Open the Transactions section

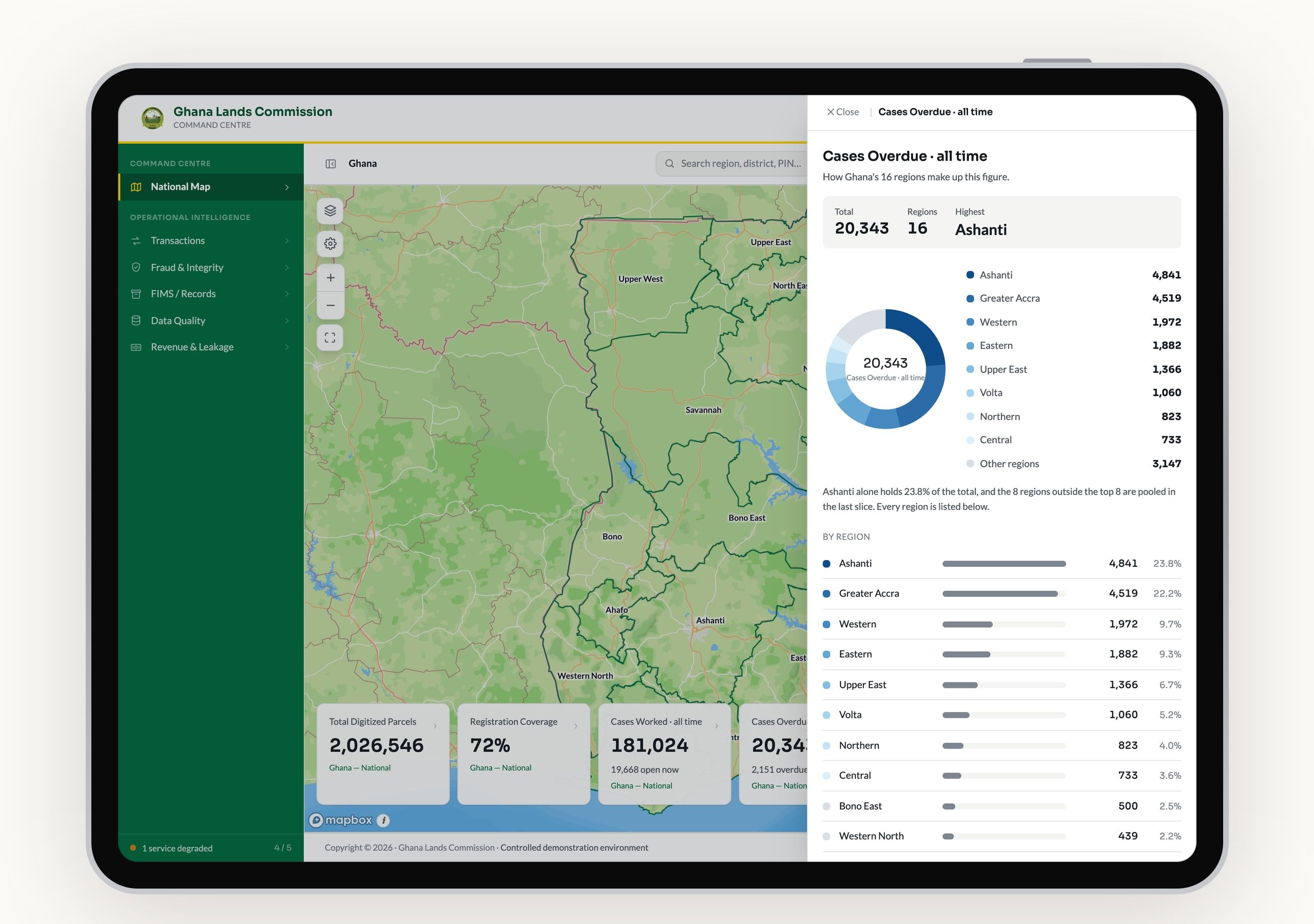tap(211, 241)
